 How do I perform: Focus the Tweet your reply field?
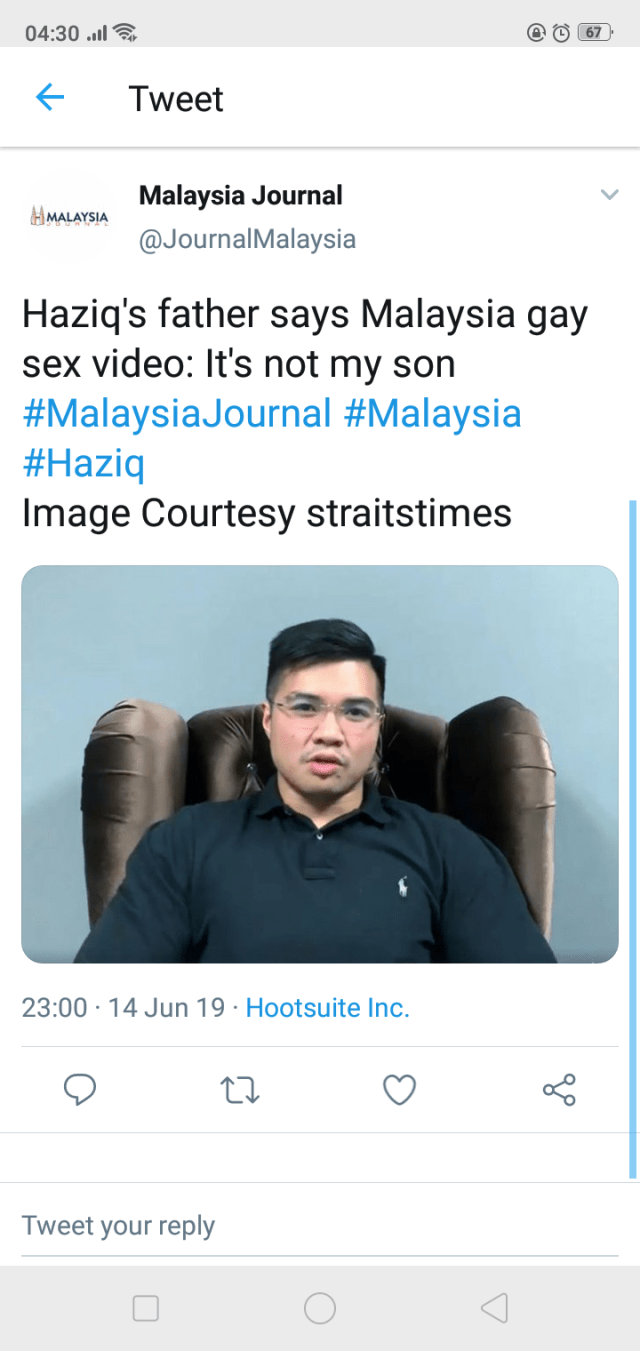click(320, 1226)
